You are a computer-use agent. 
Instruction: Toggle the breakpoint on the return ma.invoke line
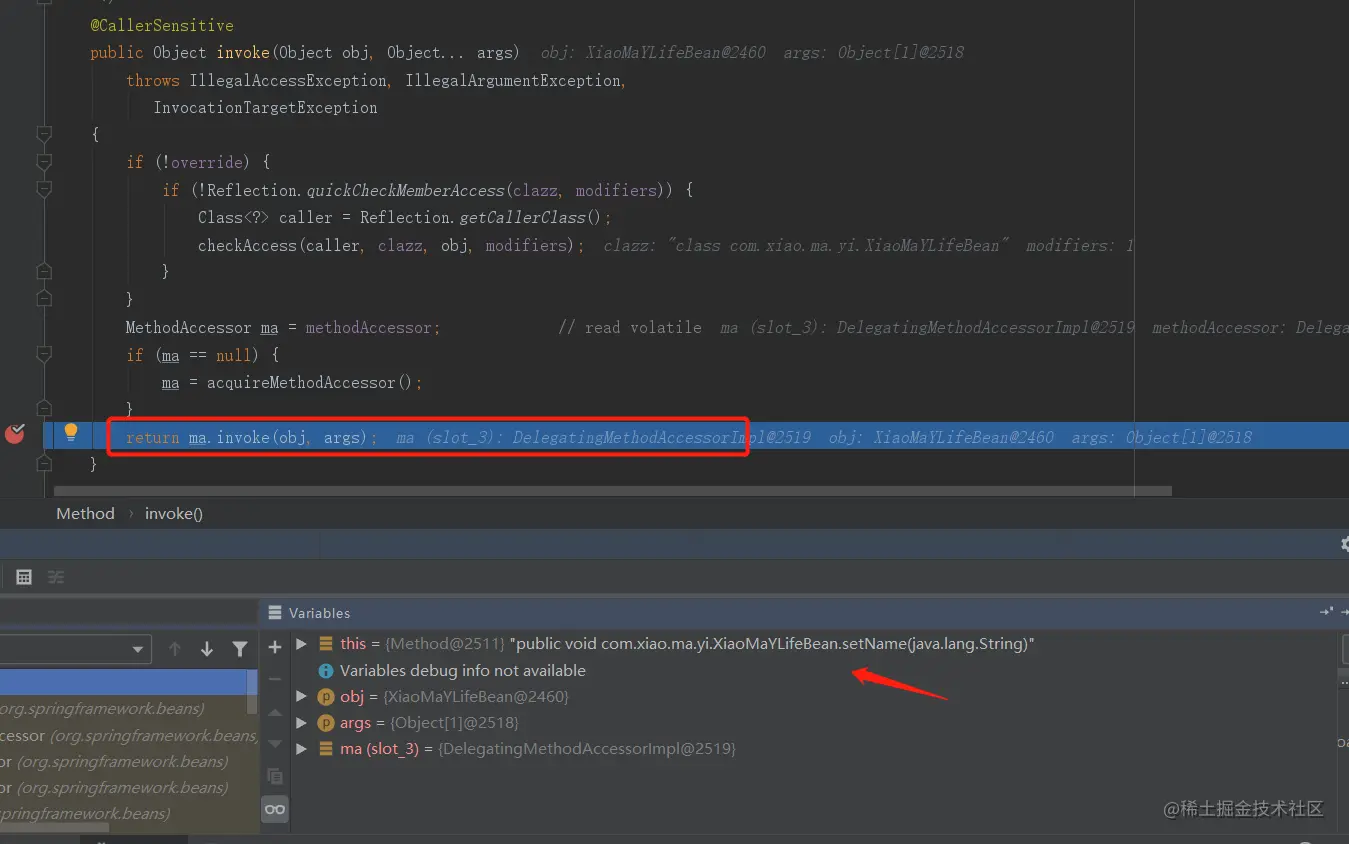point(15,434)
